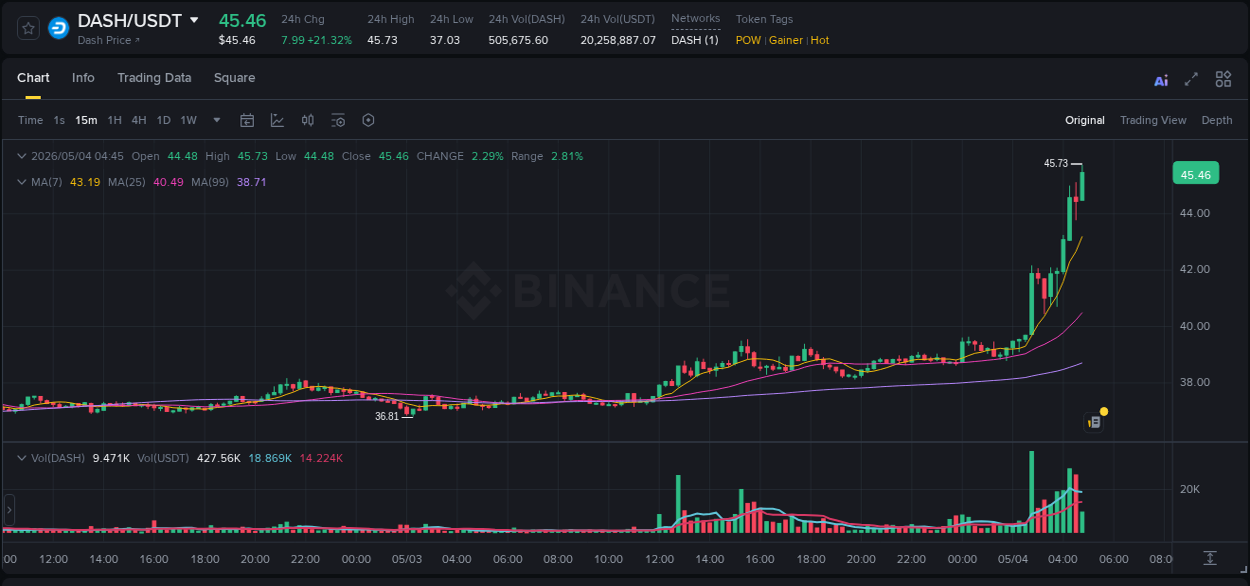Collapse the Vol(DASH) indicator row chevron
1250x586 pixels.
click(x=22, y=458)
